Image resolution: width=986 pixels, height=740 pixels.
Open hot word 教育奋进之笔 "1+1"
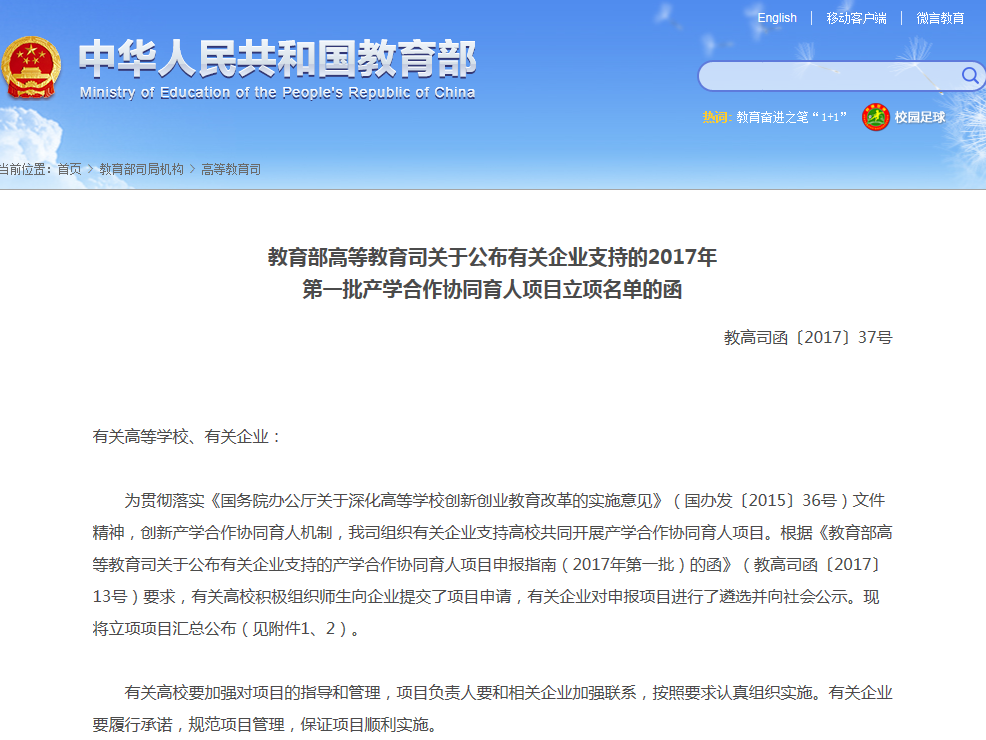(x=791, y=117)
